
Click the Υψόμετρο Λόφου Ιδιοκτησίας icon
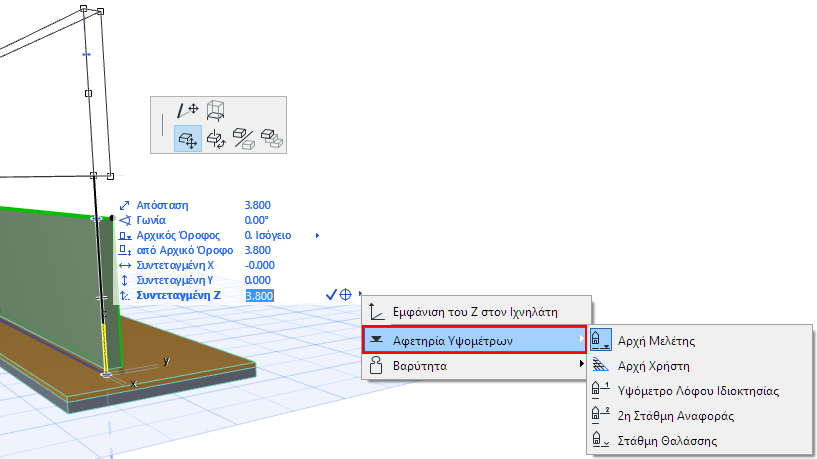tap(600, 389)
